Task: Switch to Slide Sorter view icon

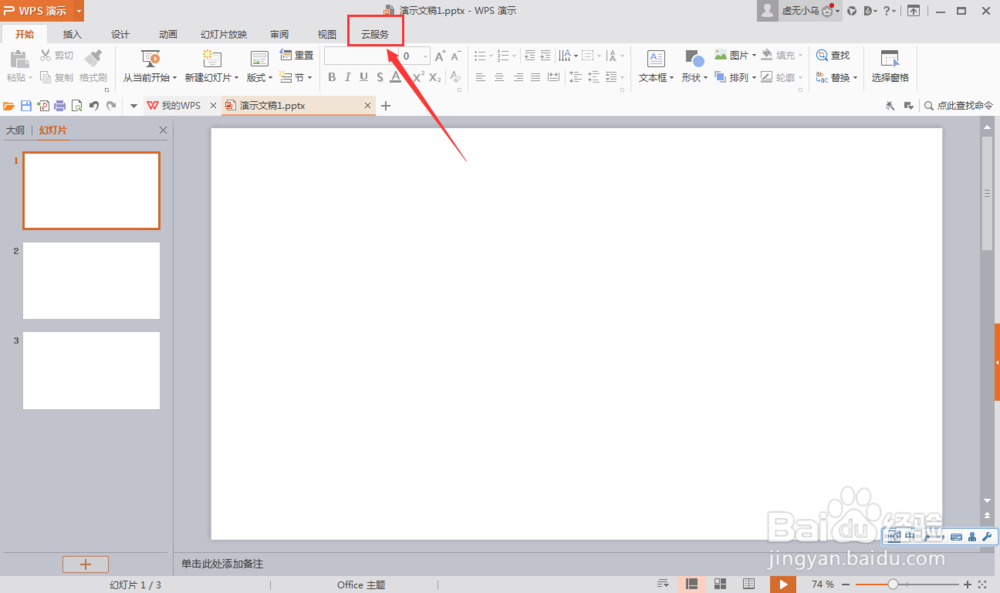Action: pos(720,583)
